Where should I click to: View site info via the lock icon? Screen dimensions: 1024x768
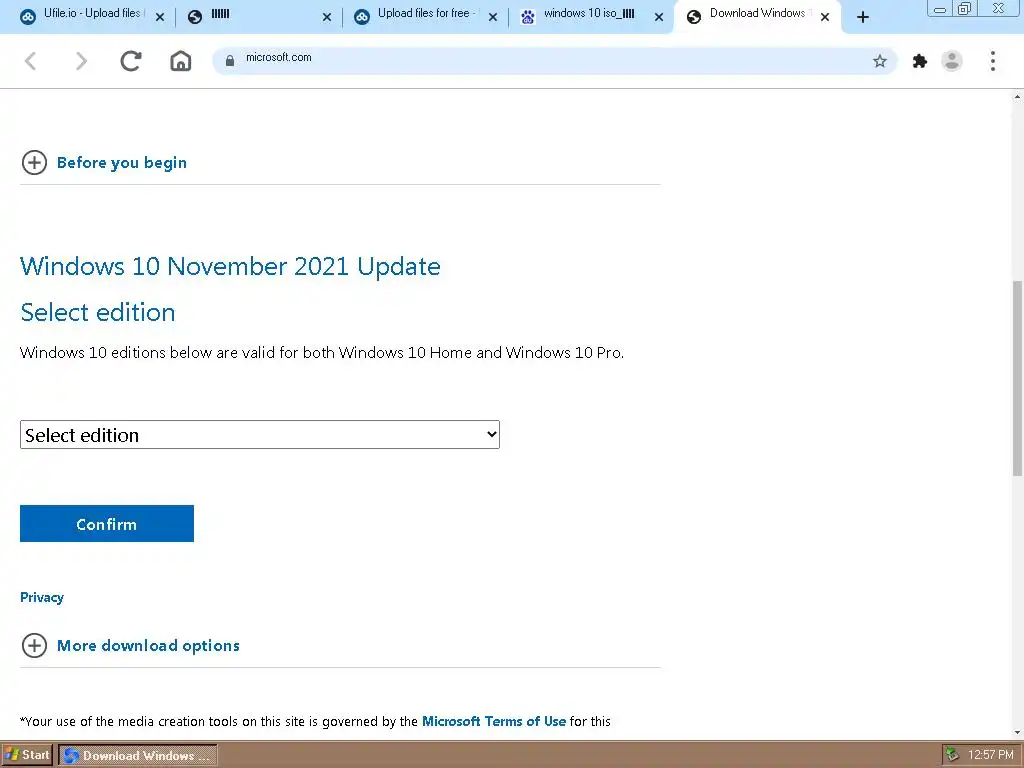pyautogui.click(x=230, y=61)
